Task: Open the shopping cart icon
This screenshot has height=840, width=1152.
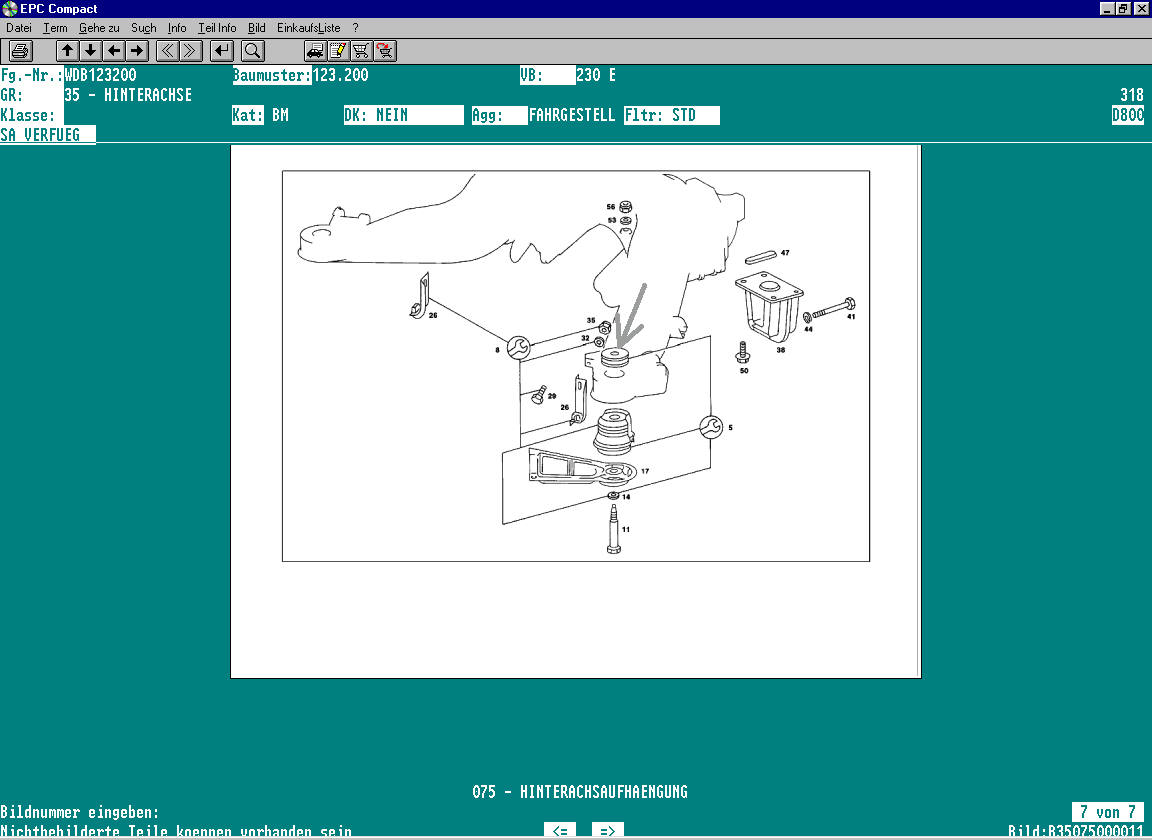Action: tap(361, 51)
